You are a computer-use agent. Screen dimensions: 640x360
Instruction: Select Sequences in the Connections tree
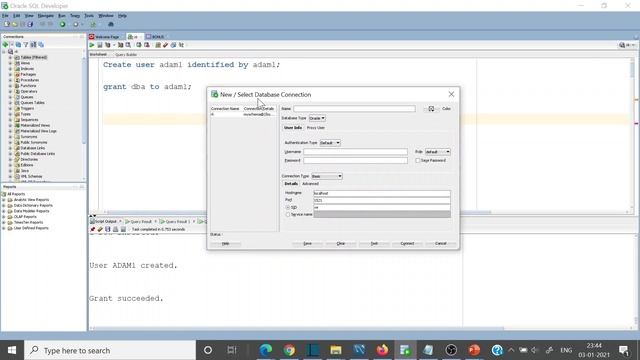(29, 120)
